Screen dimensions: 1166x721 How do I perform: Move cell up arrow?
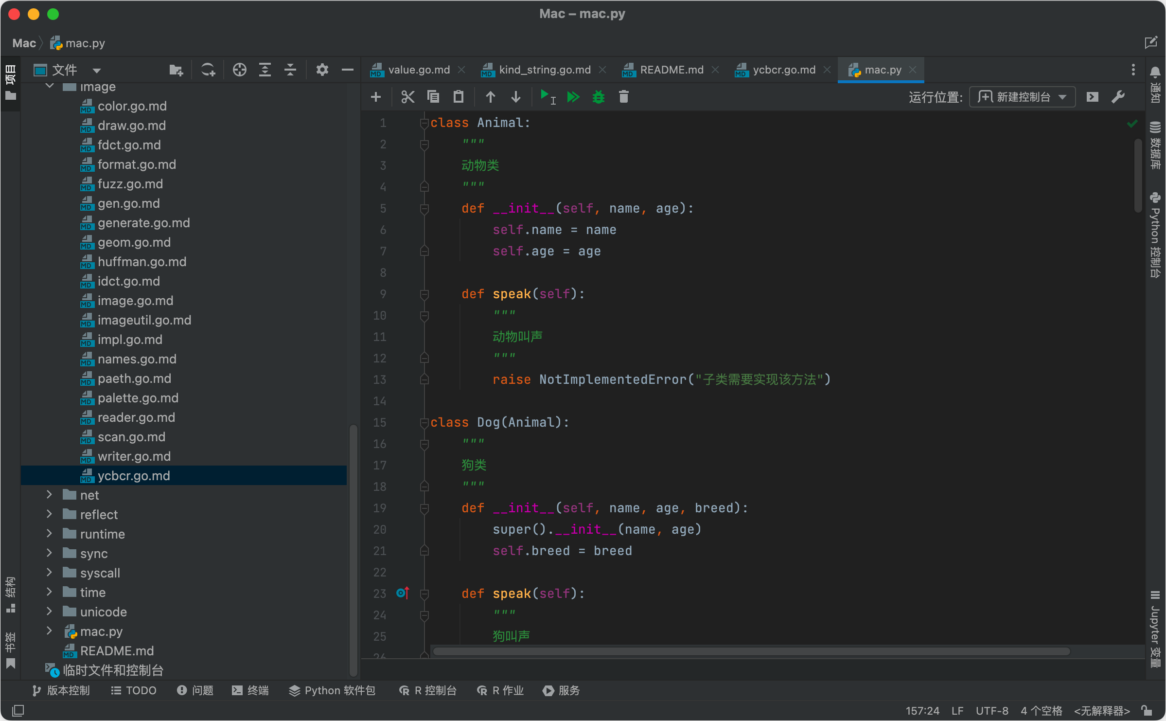[x=490, y=97]
